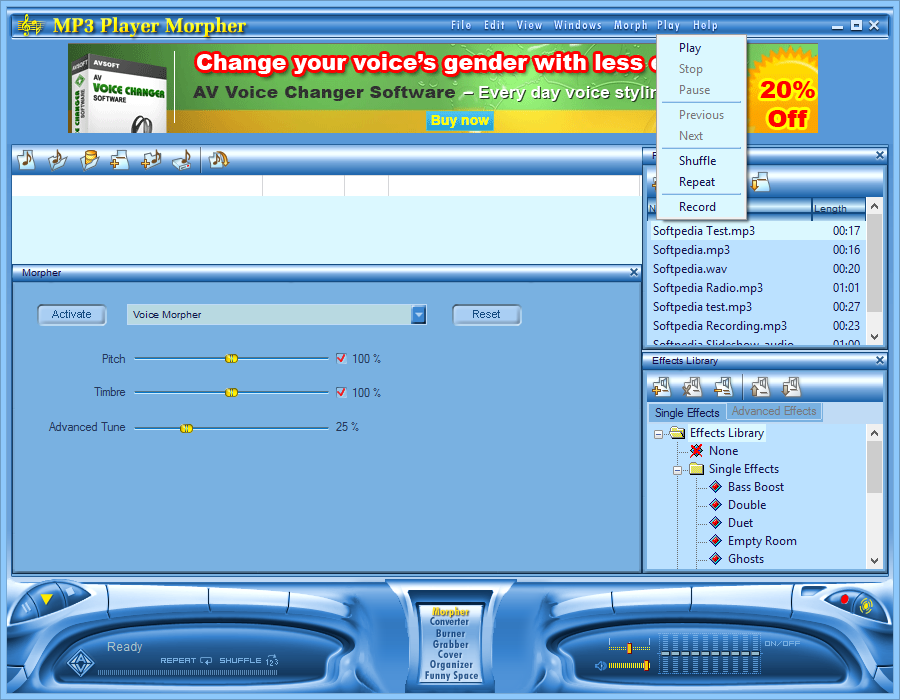The width and height of the screenshot is (900, 700).
Task: Click the move effect up arrow icon
Action: 760,387
